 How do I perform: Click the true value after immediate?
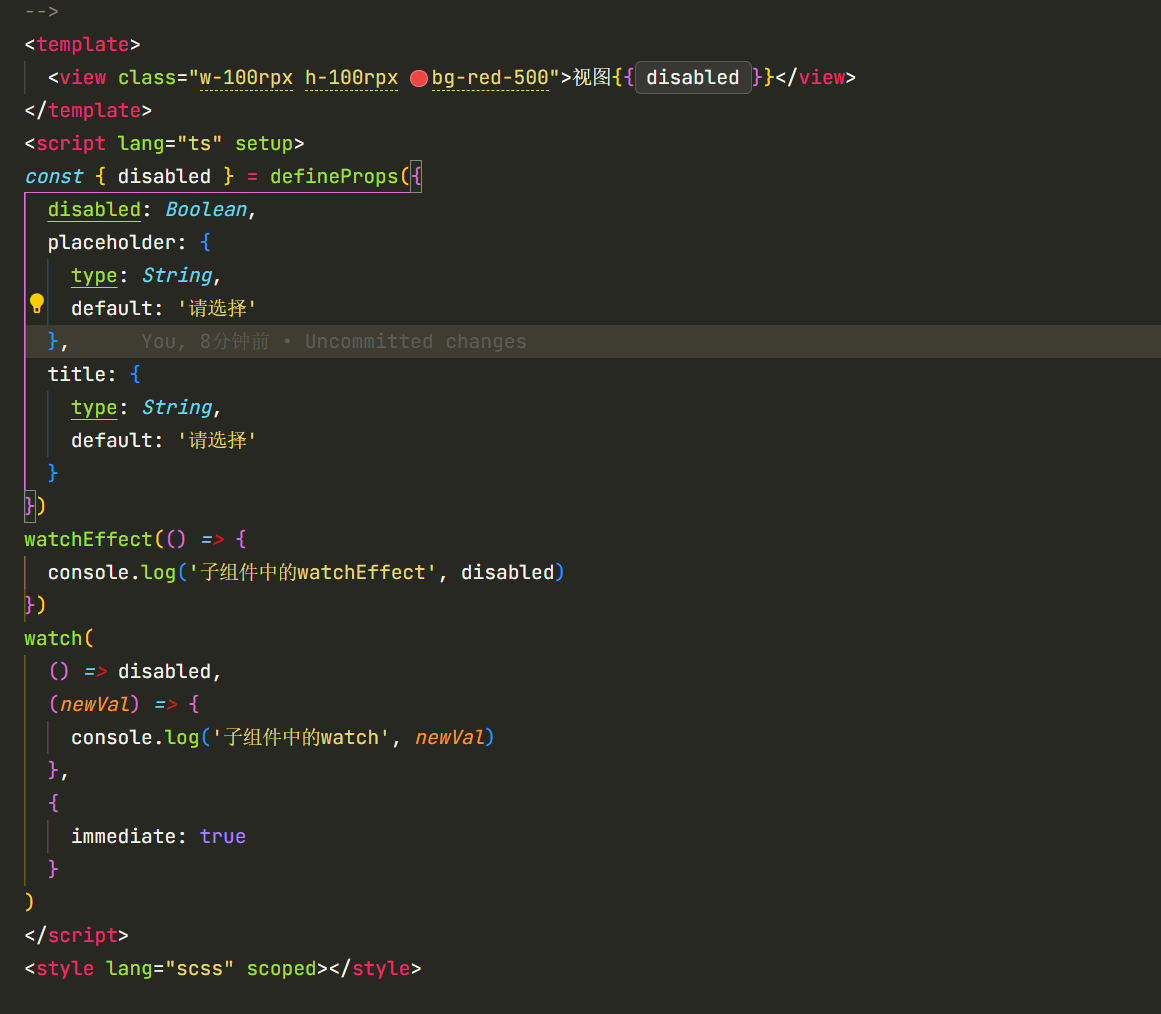222,837
